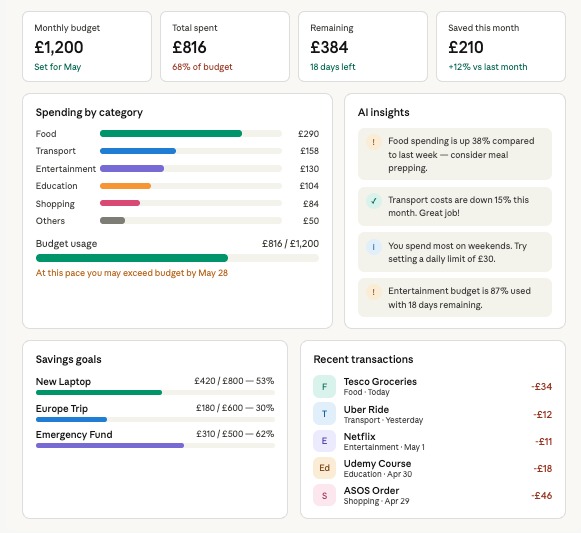Click the 'Savings goals' heading
Image resolution: width=581 pixels, height=533 pixels.
tap(69, 360)
